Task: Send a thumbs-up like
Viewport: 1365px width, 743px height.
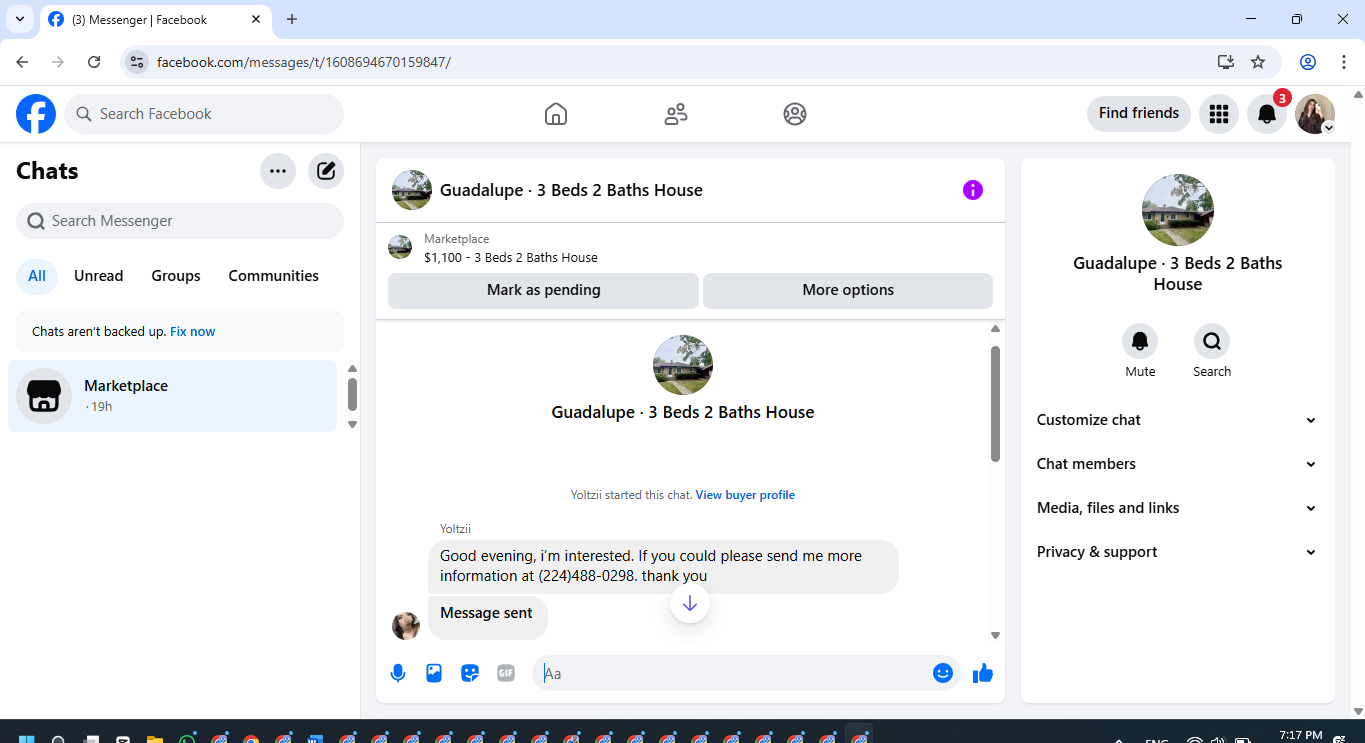Action: [983, 673]
